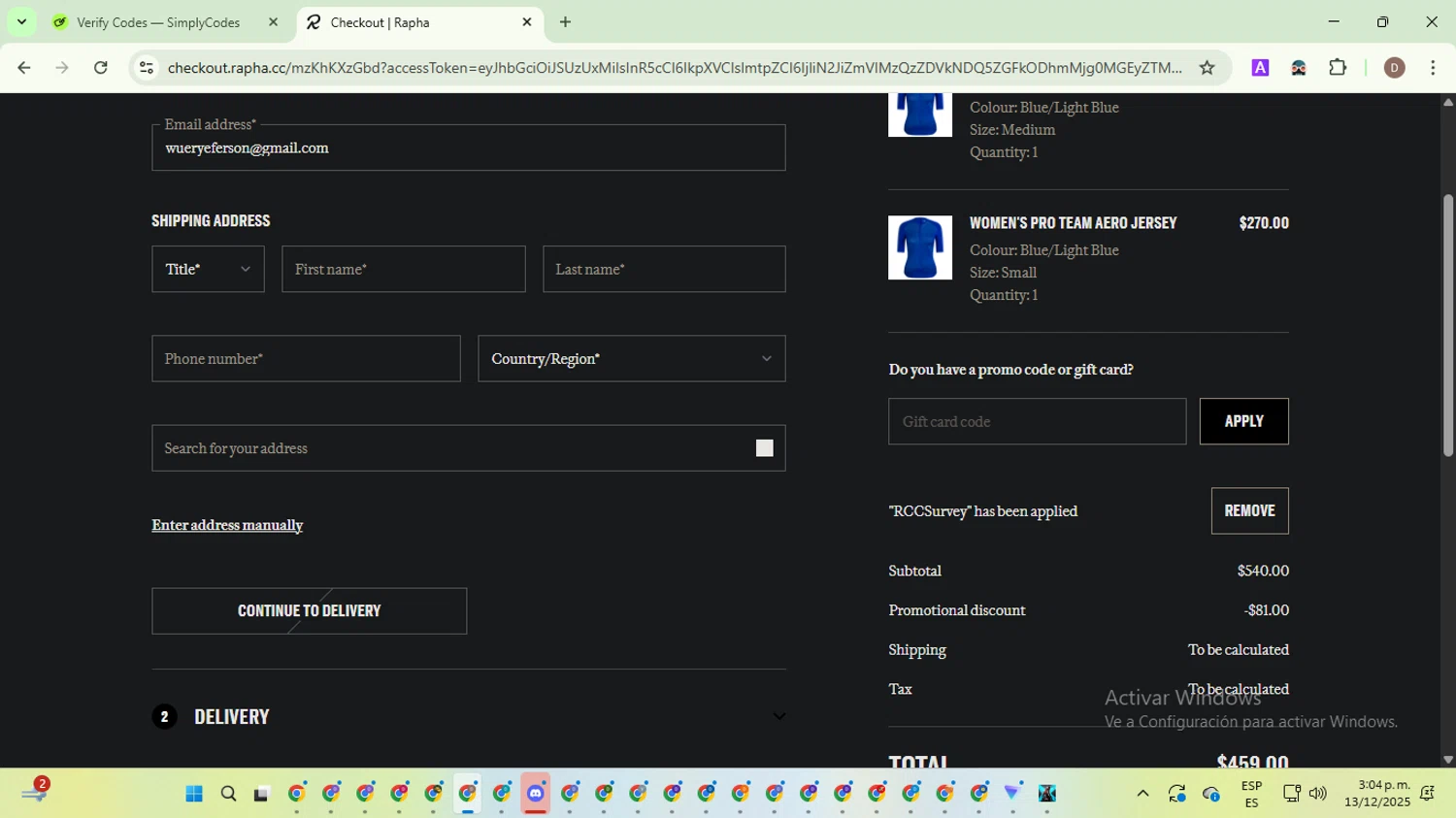Screen dimensions: 1456x818
Task: Remove the RCCSurvey promo code
Action: pos(1250,510)
